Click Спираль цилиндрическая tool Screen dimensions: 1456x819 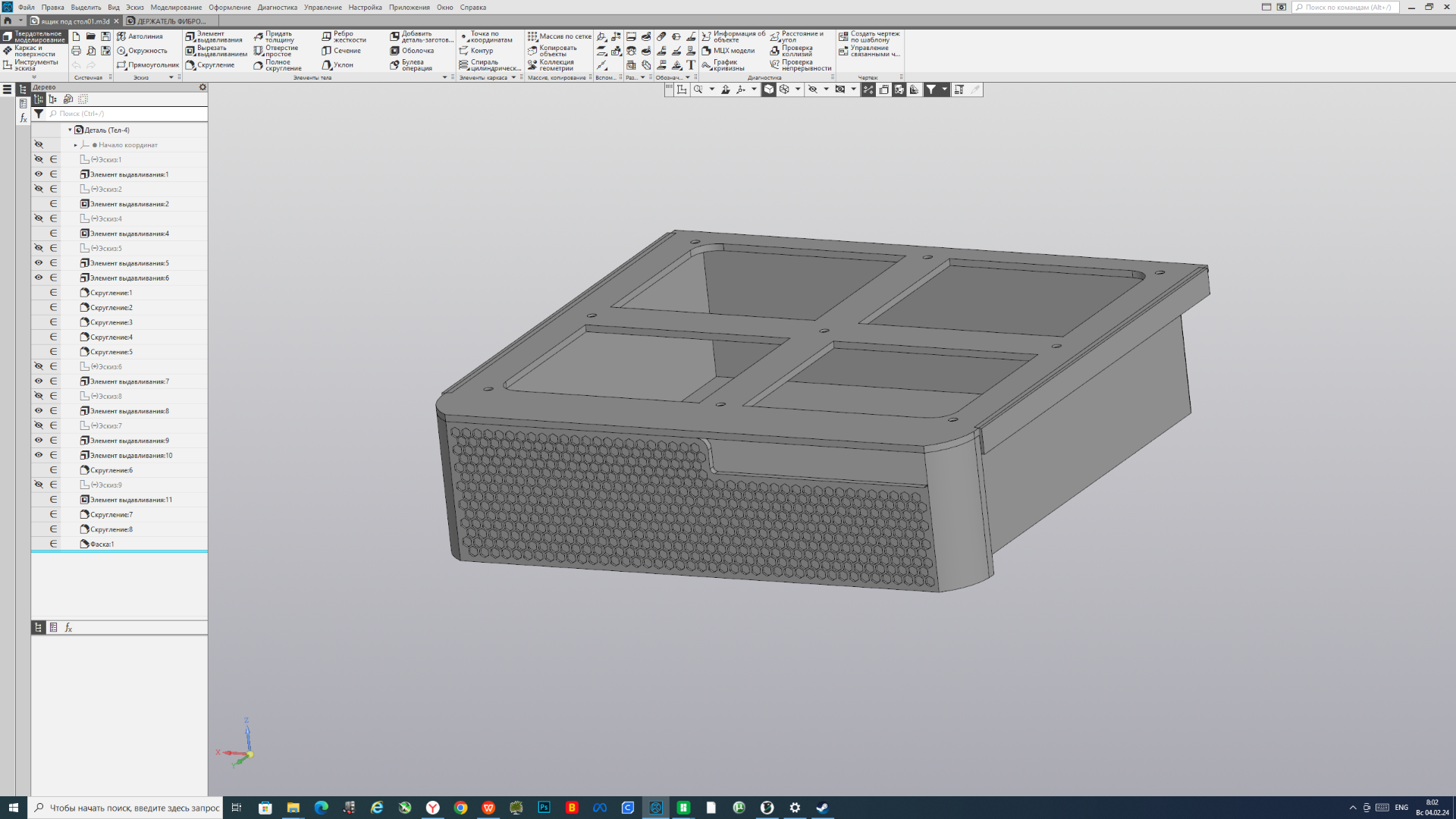(x=489, y=65)
